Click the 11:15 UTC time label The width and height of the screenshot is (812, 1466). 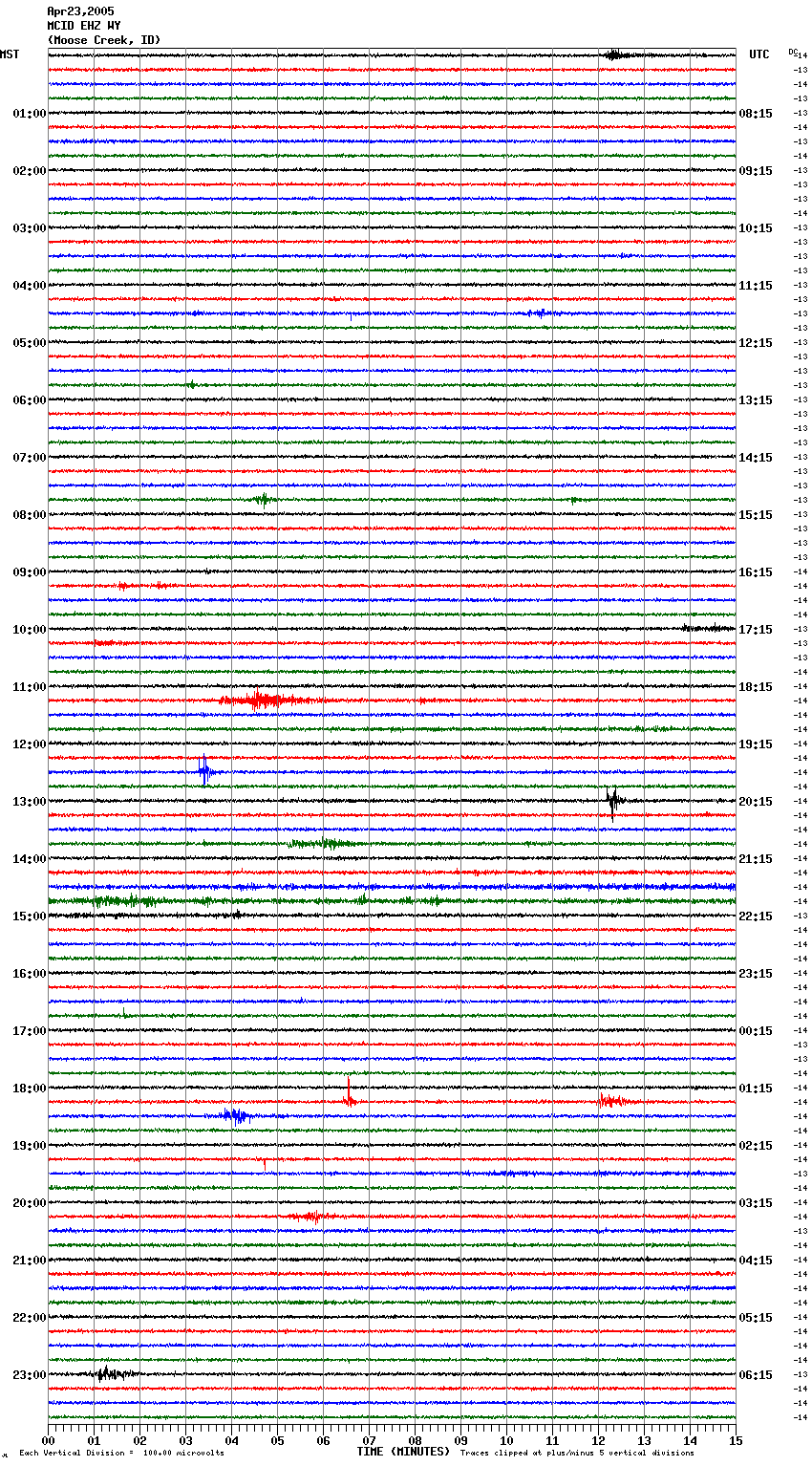(x=756, y=286)
